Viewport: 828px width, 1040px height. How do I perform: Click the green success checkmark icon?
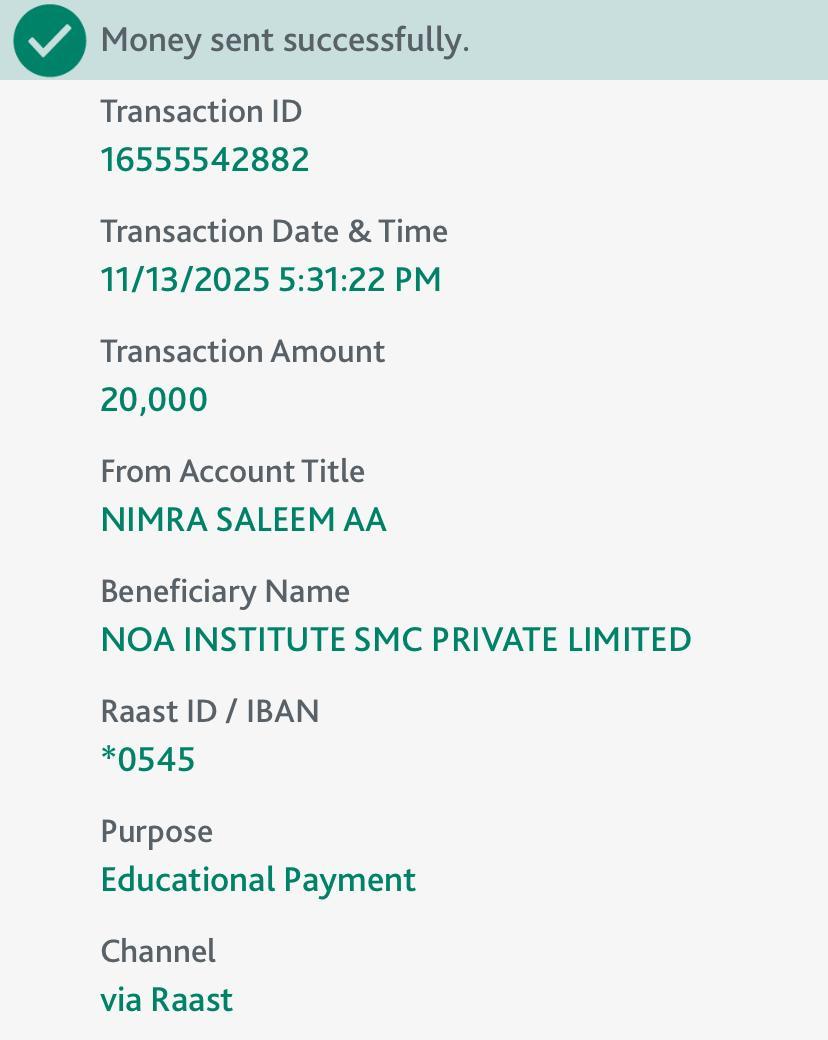[50, 41]
